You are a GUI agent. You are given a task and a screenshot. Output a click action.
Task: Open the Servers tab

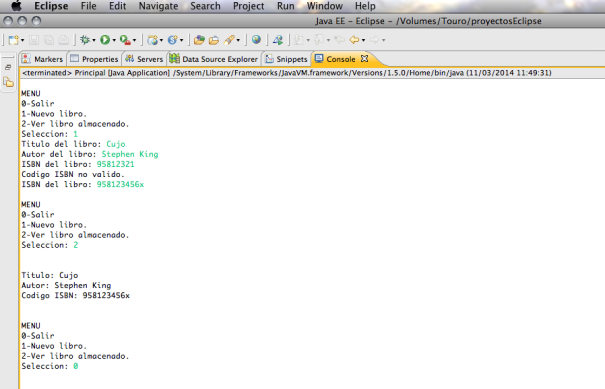click(144, 59)
